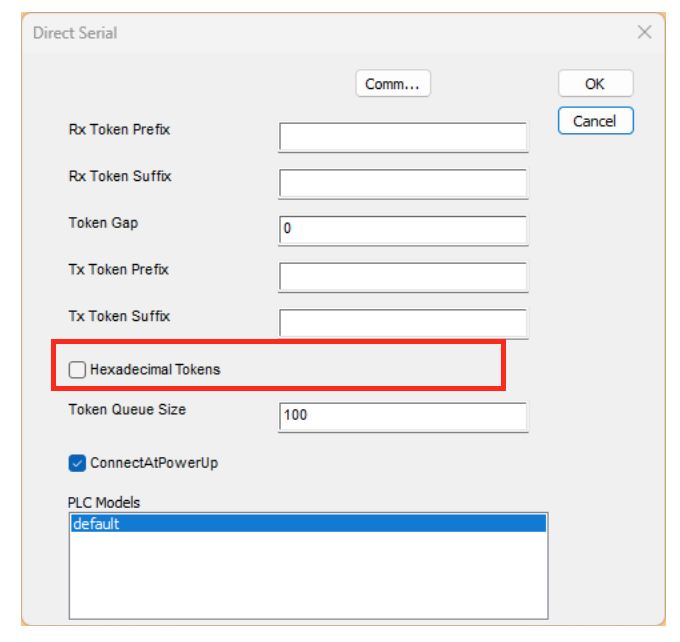Close the Direct Serial dialog
Image resolution: width=680 pixels, height=642 pixels.
point(645,32)
